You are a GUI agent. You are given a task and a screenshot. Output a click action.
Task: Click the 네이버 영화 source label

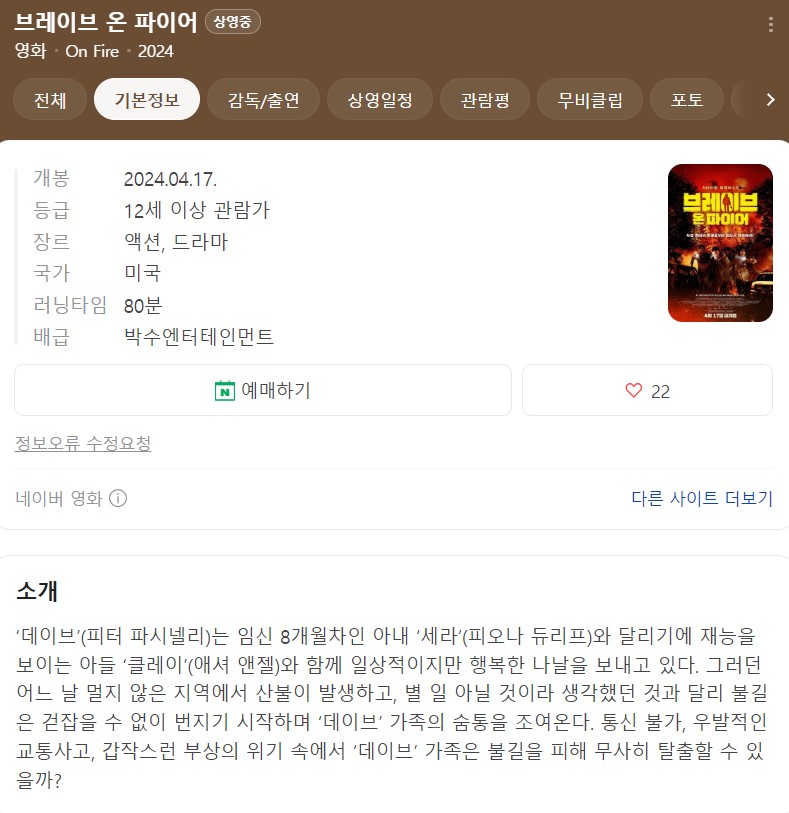(x=59, y=498)
